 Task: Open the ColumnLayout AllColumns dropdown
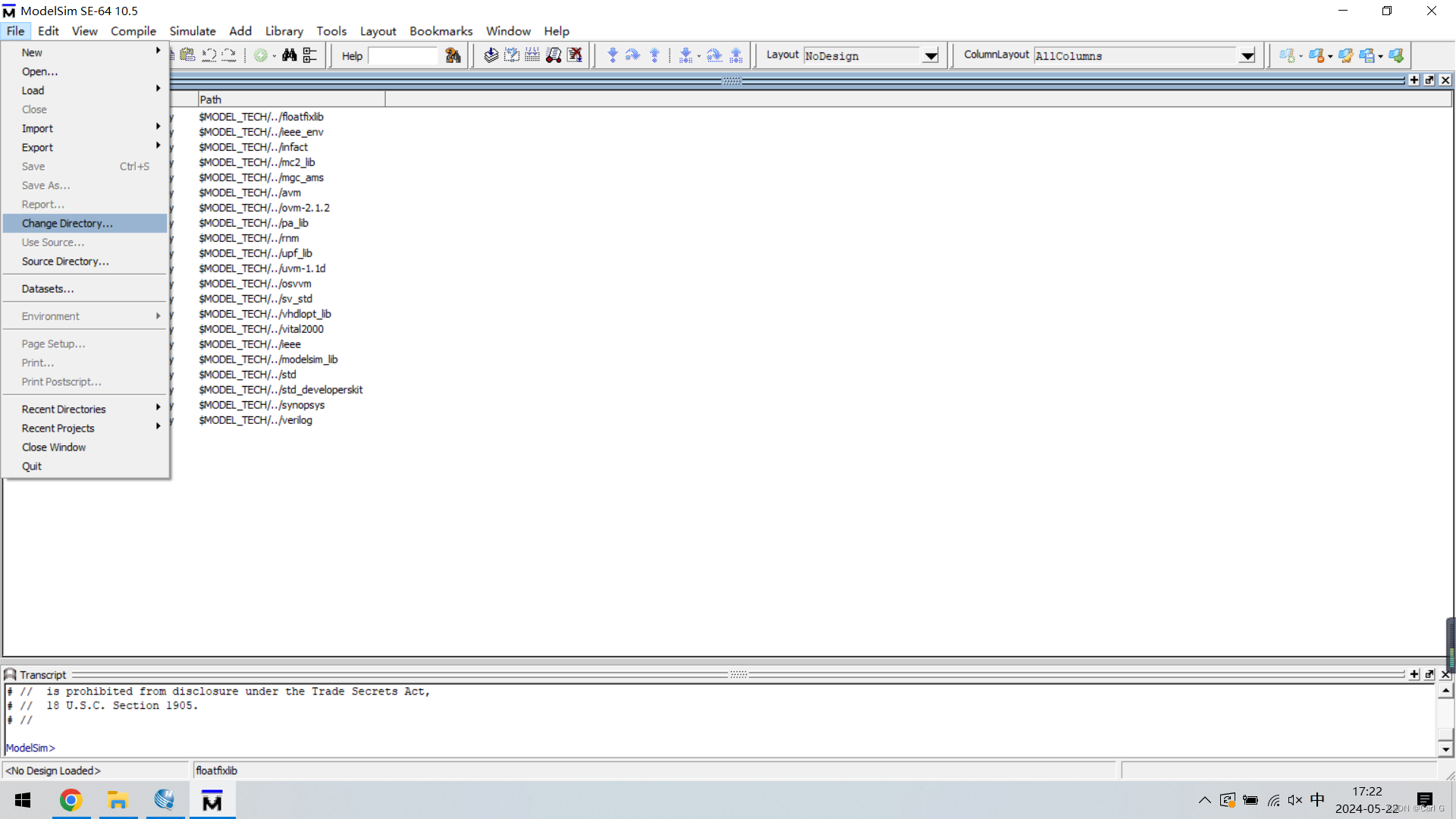[1247, 55]
